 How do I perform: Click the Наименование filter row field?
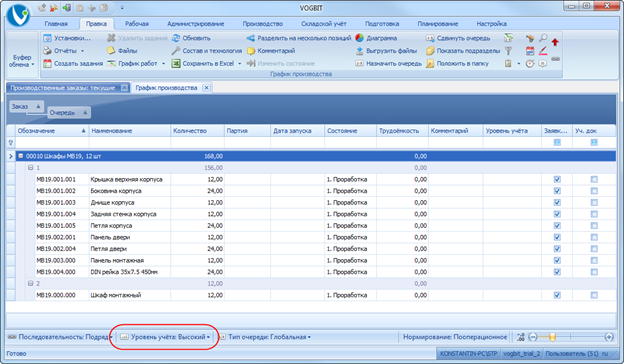click(130, 142)
